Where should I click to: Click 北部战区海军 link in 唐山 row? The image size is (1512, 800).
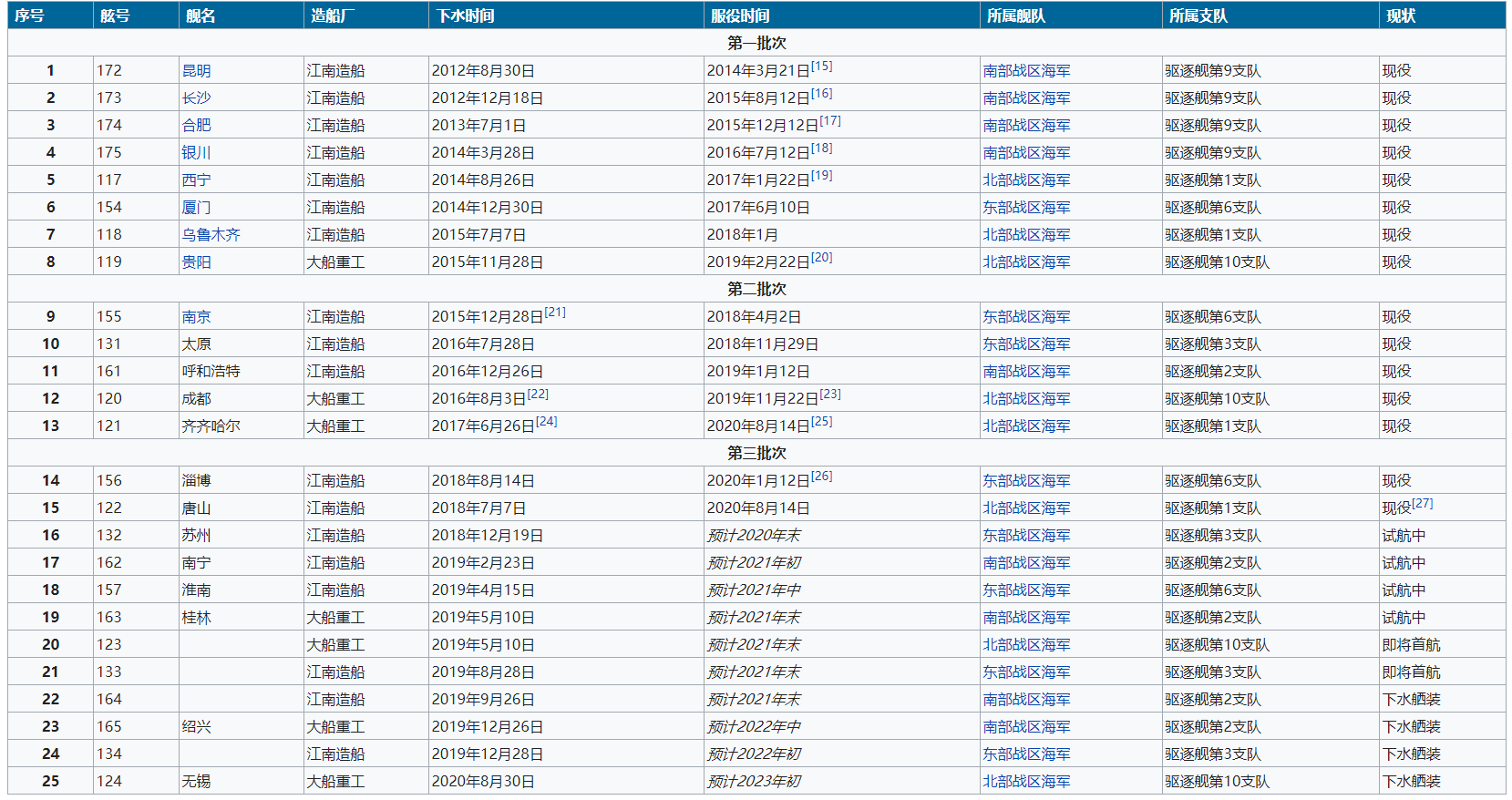[x=1026, y=508]
